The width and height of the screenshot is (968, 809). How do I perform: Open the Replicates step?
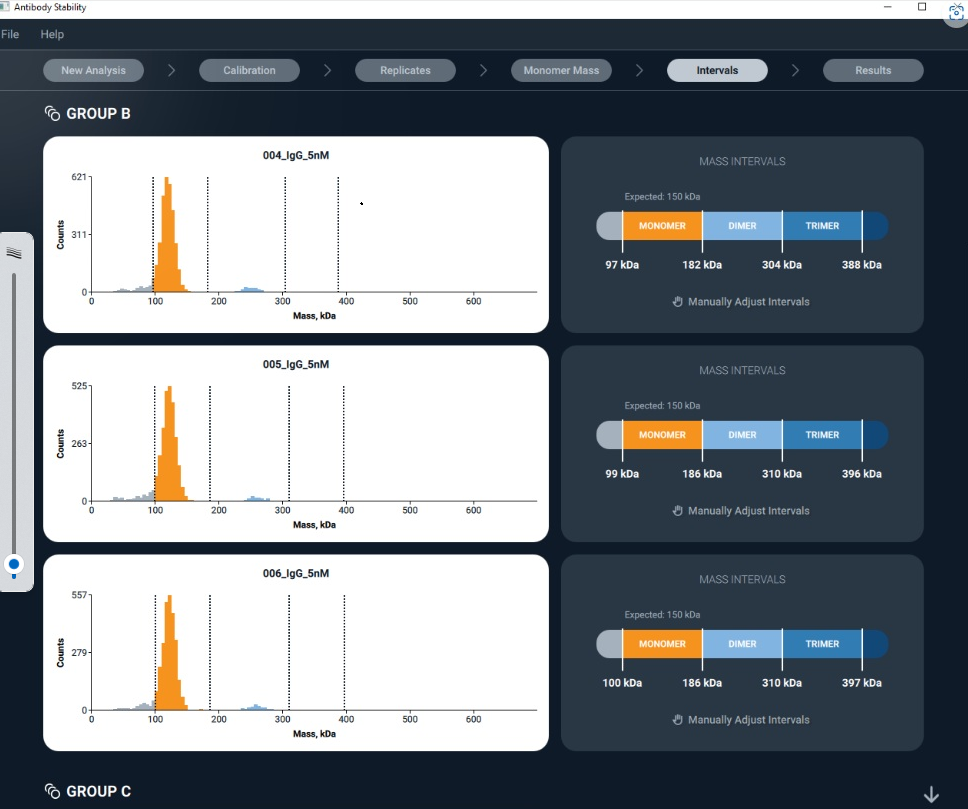click(x=405, y=70)
